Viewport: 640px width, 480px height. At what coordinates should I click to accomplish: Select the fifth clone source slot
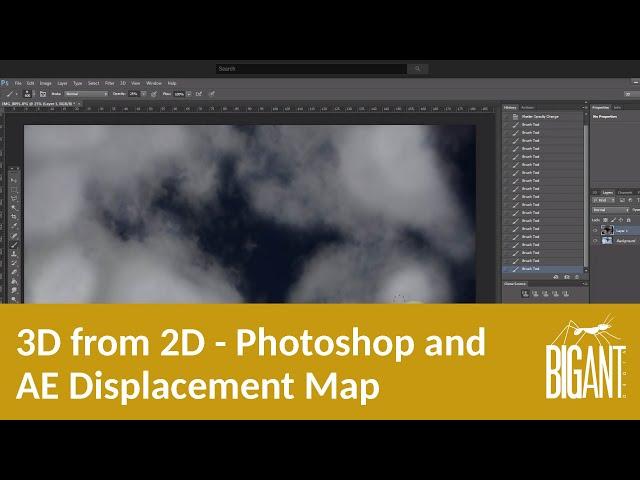pyautogui.click(x=565, y=293)
